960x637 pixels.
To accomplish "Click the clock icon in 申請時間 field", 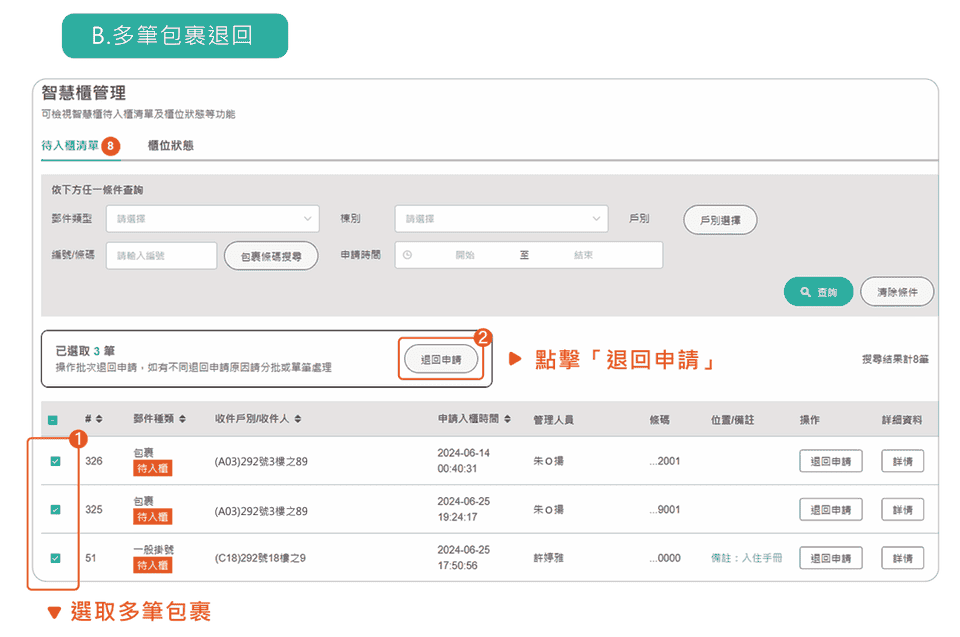I will point(407,255).
